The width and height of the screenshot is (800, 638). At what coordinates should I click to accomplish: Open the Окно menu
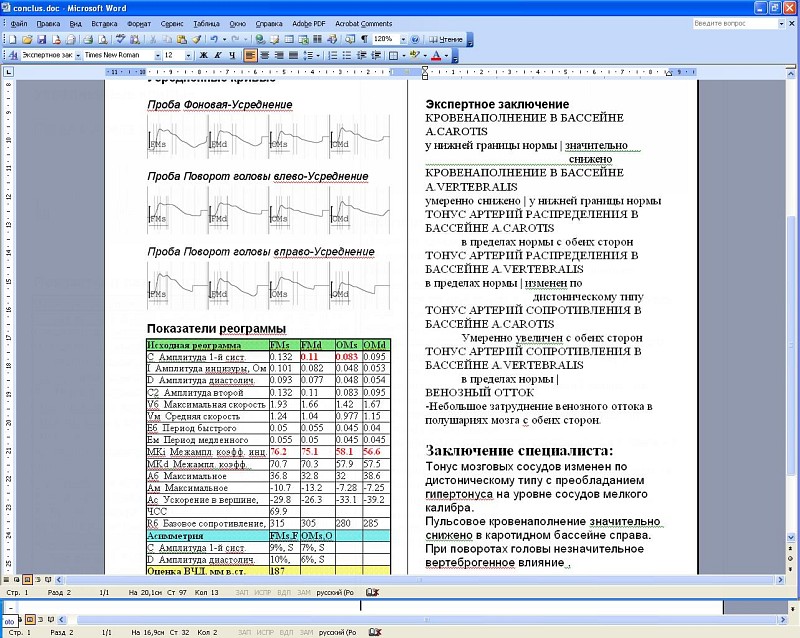coord(237,23)
